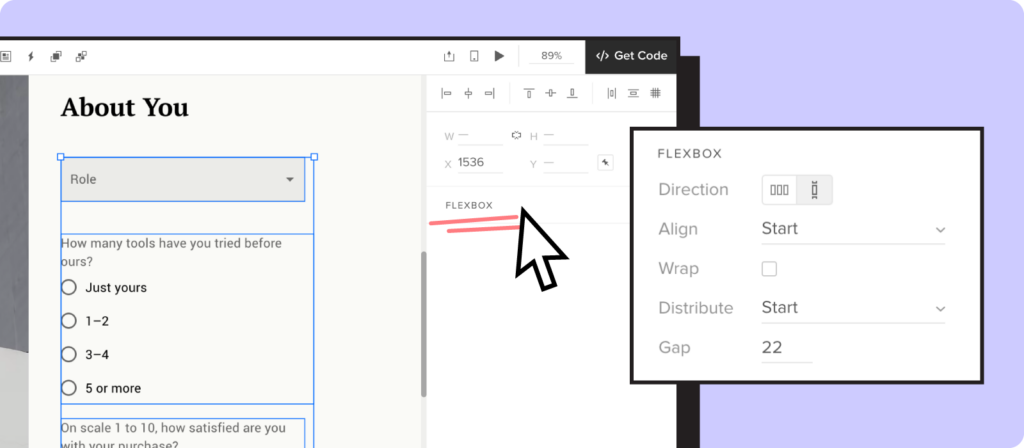Select the "Just yours" radio option
Screen dimensions: 1024x448
tap(69, 287)
